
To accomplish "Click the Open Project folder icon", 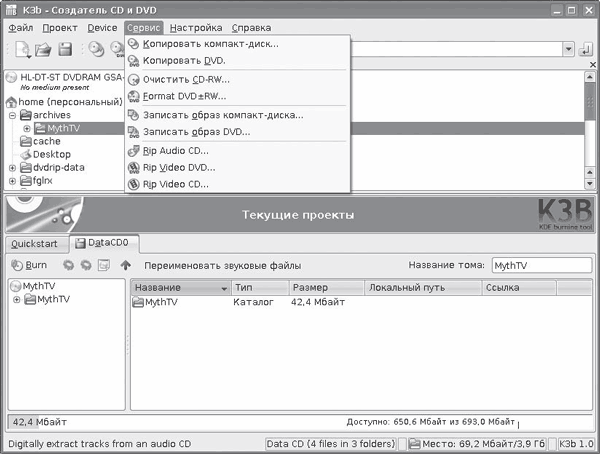I will pyautogui.click(x=43, y=49).
